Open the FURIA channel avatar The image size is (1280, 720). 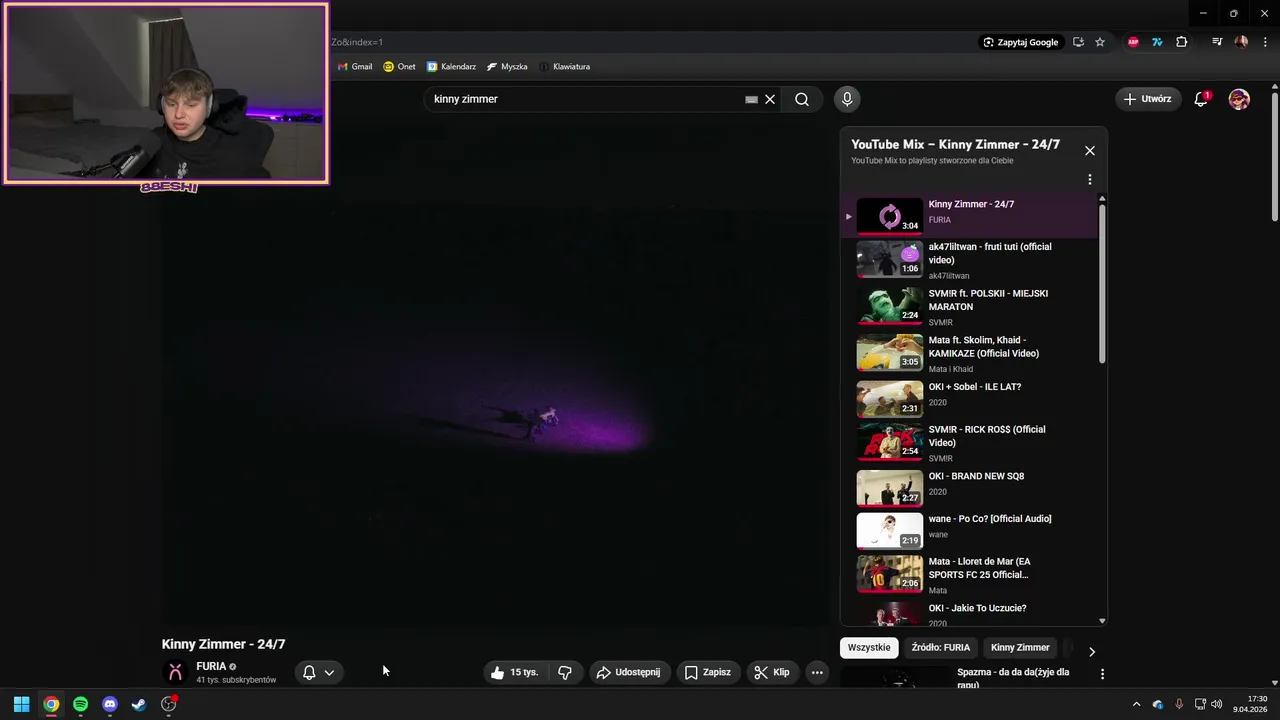pos(175,672)
